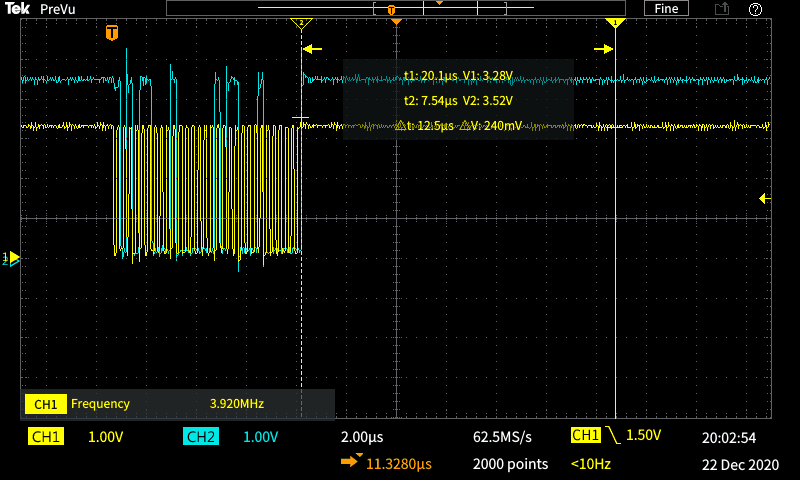Open the 2.00µs horizontal scale setting
The height and width of the screenshot is (480, 800).
pos(361,437)
